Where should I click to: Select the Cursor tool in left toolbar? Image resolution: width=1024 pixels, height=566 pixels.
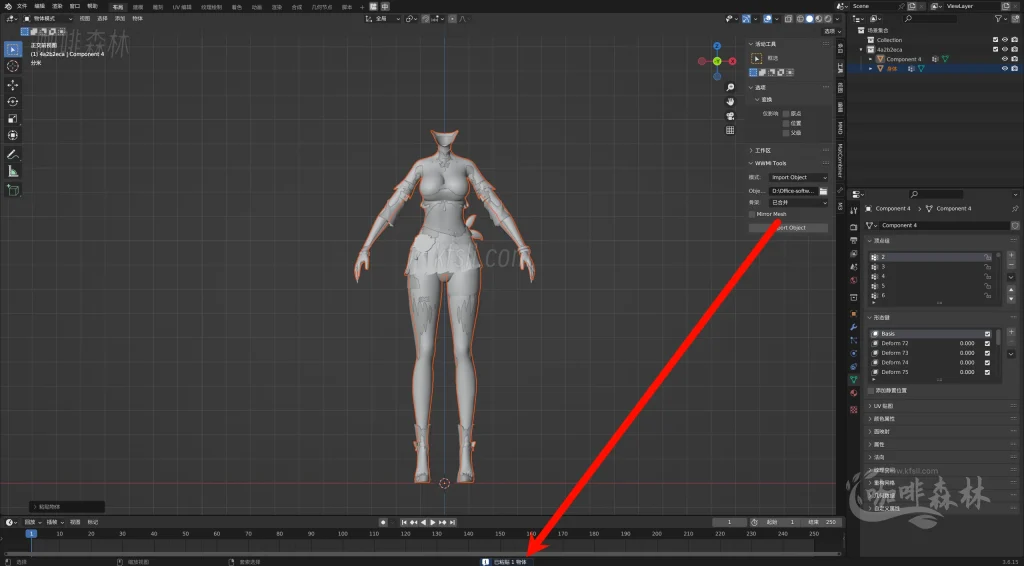[12, 66]
